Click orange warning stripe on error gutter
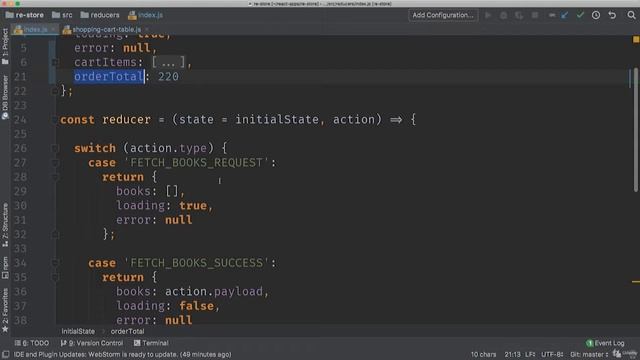 pyautogui.click(x=636, y=282)
